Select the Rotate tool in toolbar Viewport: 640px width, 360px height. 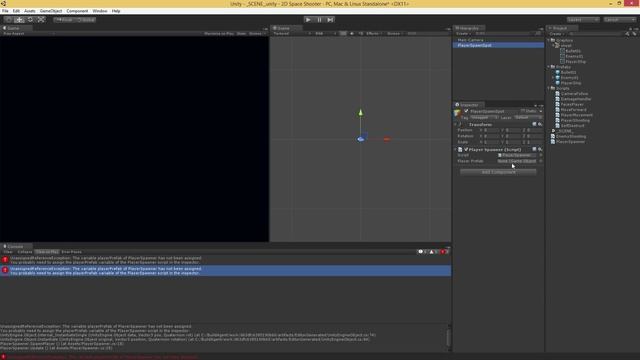pos(30,20)
